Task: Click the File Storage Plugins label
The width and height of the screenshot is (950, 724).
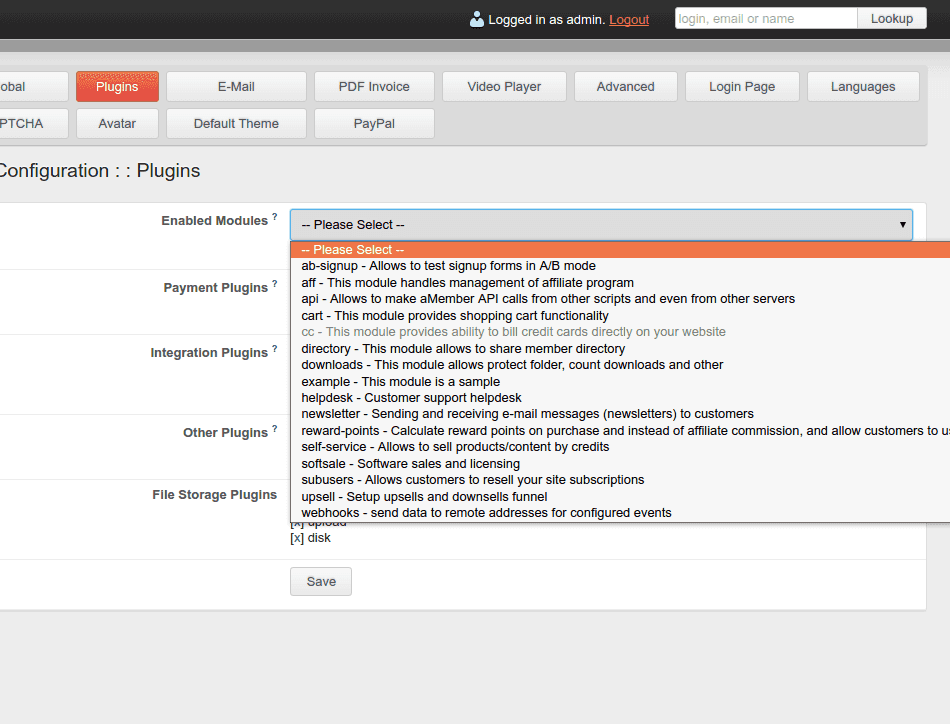Action: [214, 495]
